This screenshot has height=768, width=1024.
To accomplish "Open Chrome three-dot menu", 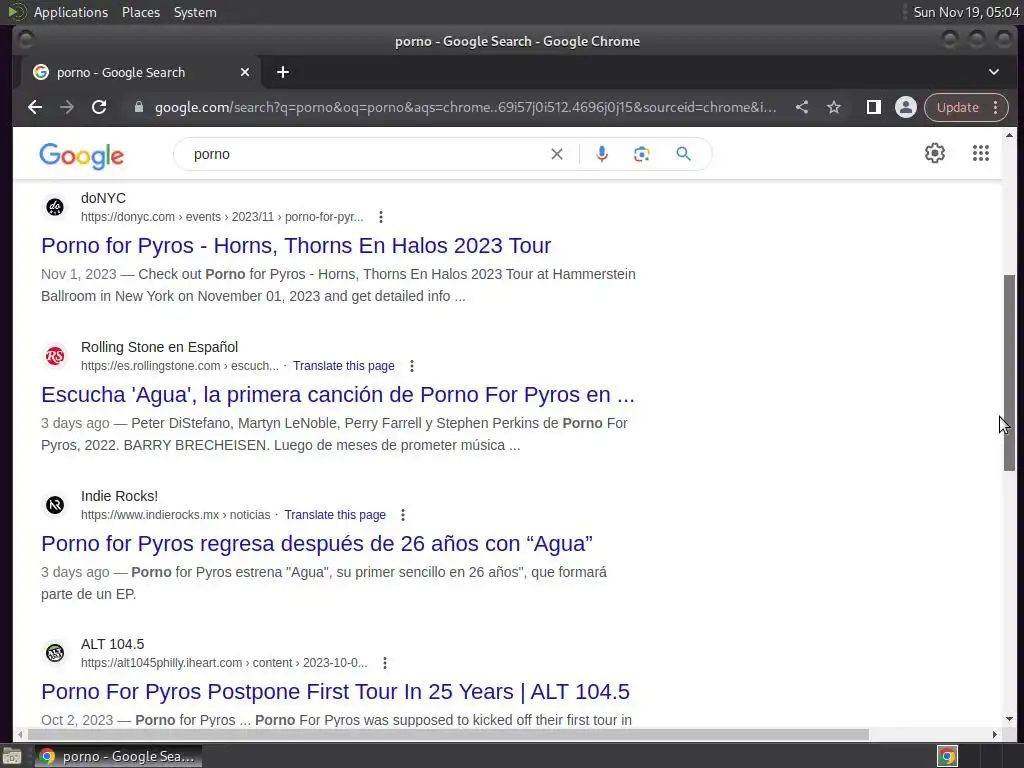I will [995, 107].
